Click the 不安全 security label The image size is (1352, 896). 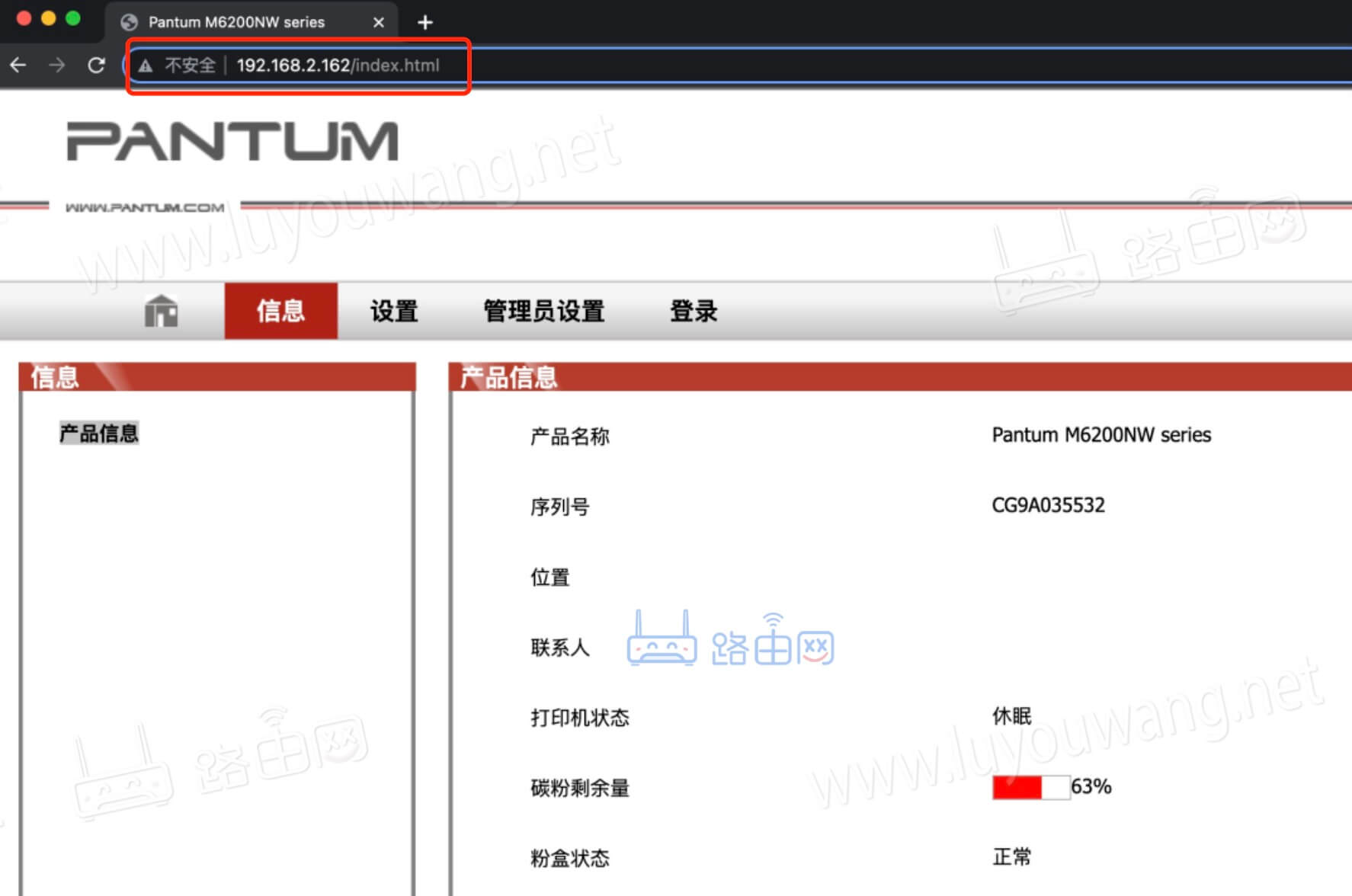190,66
